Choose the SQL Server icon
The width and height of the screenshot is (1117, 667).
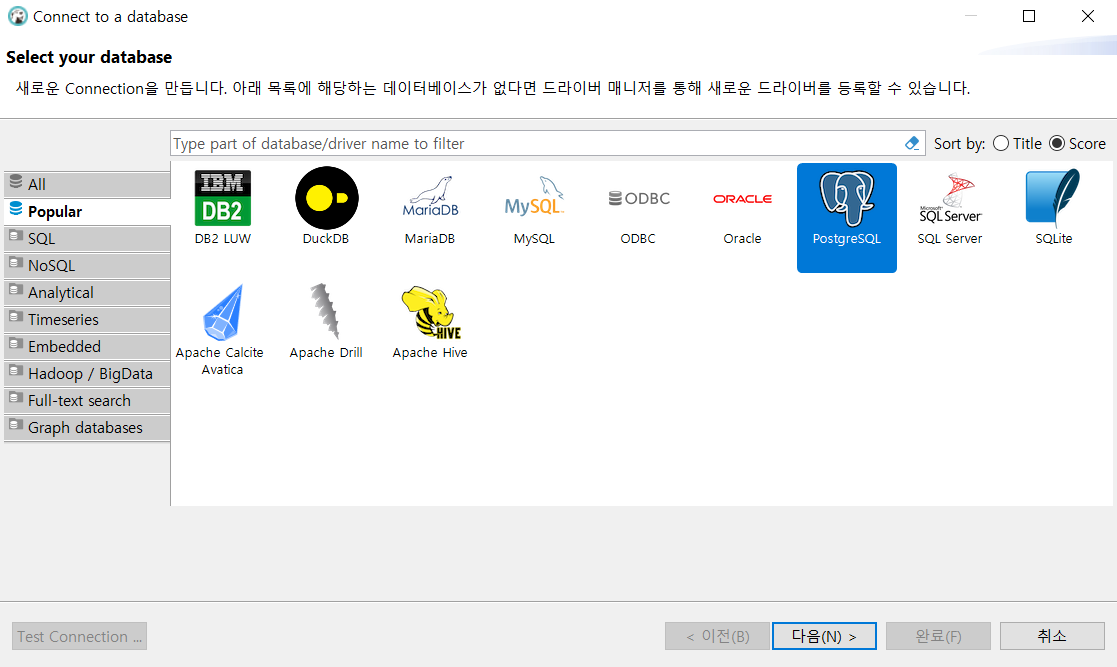pos(950,199)
